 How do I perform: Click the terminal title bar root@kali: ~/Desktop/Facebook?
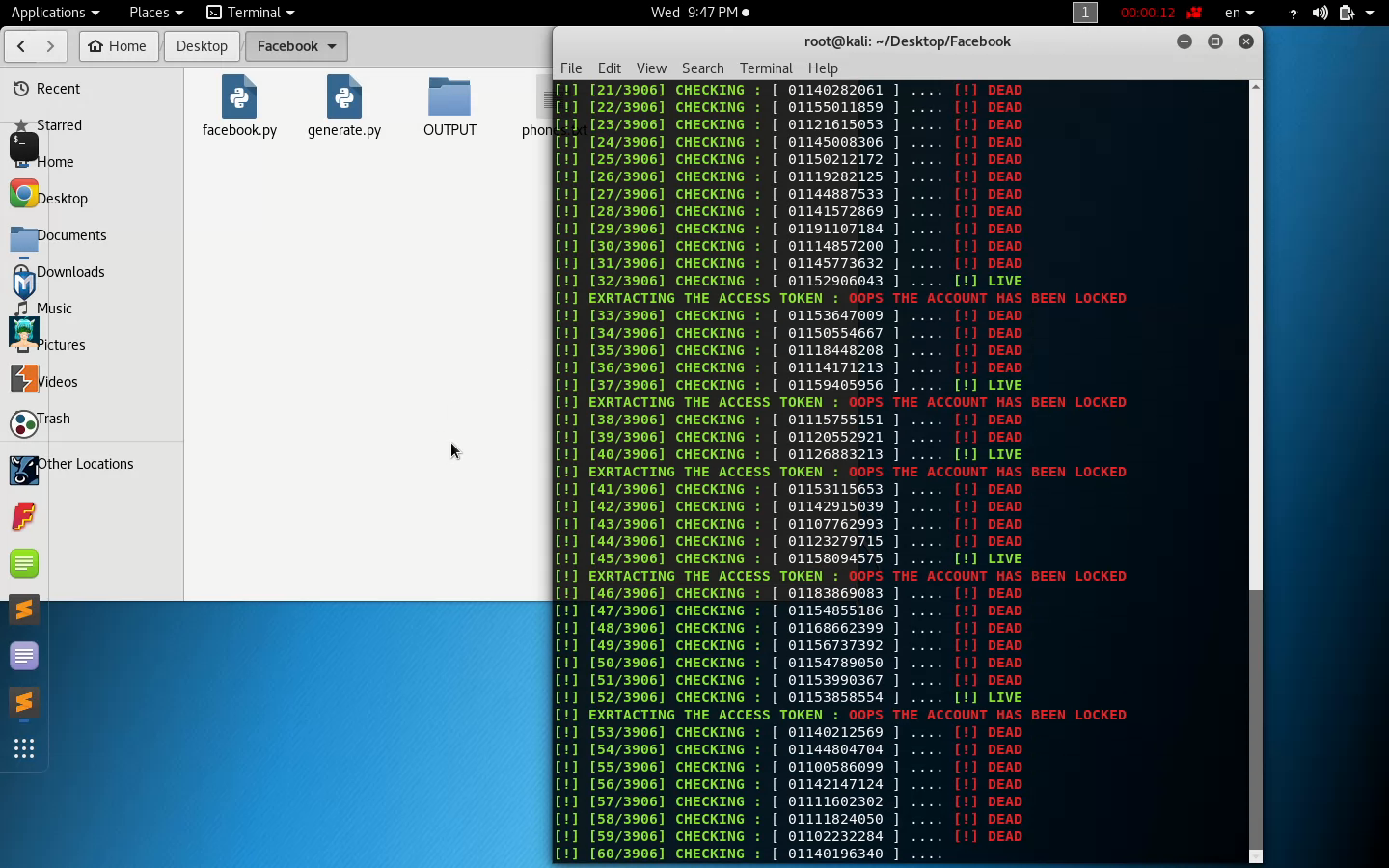[x=908, y=41]
